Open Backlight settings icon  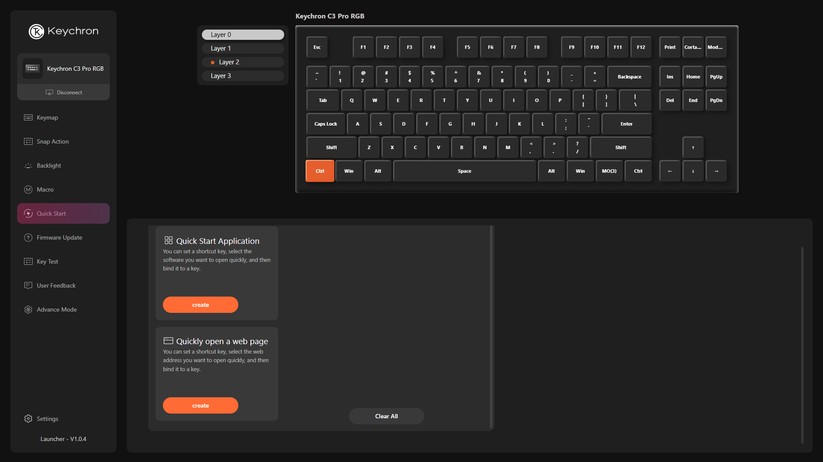click(x=28, y=166)
